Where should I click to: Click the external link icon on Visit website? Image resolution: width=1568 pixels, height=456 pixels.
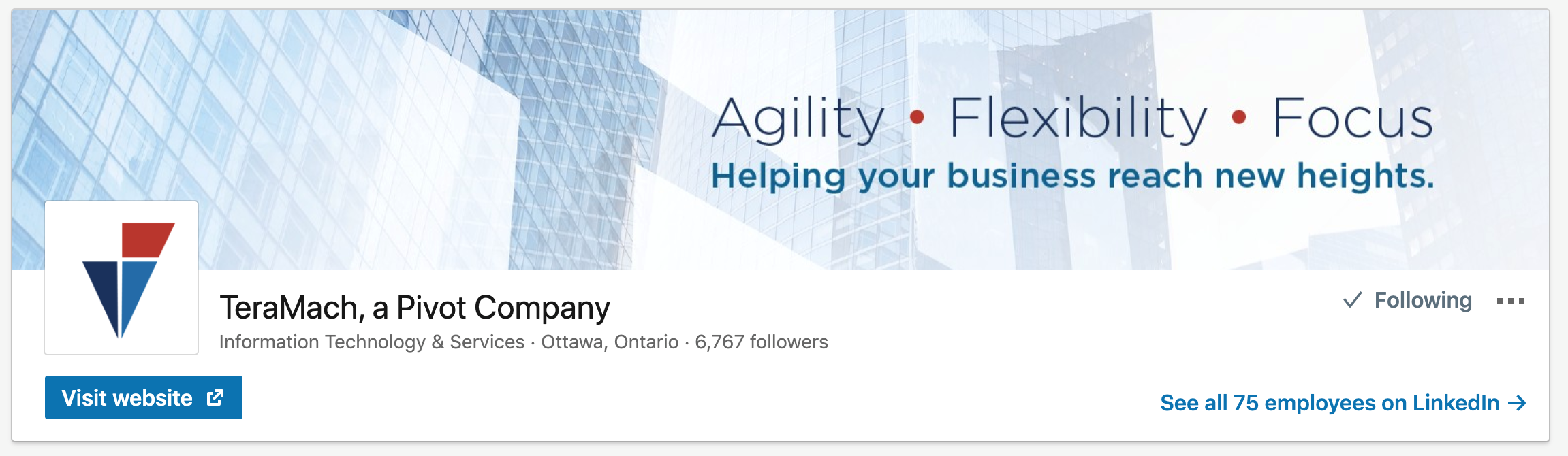tap(215, 397)
